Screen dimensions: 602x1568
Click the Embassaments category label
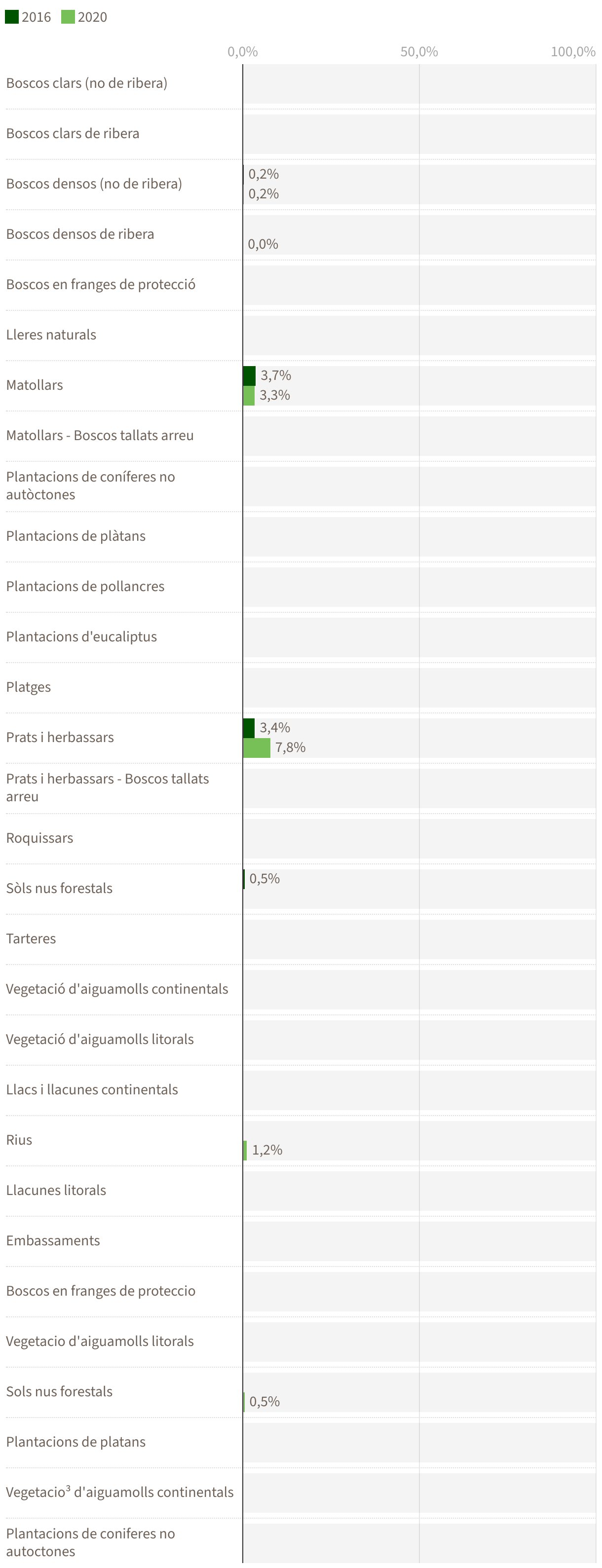coord(53,1240)
